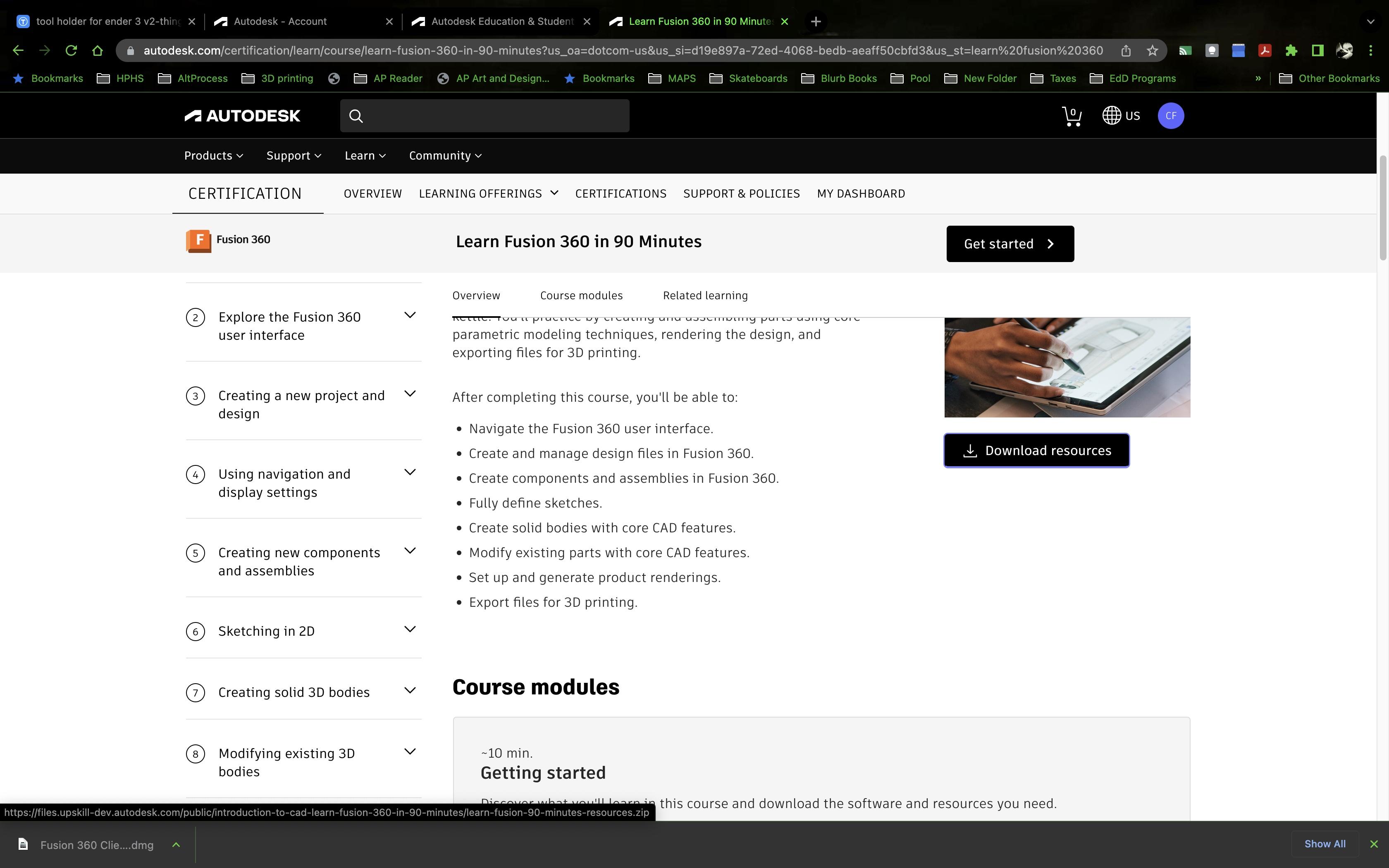Screen dimensions: 1389x868
Task: Open Chrome three-dot menu
Action: point(1371,50)
